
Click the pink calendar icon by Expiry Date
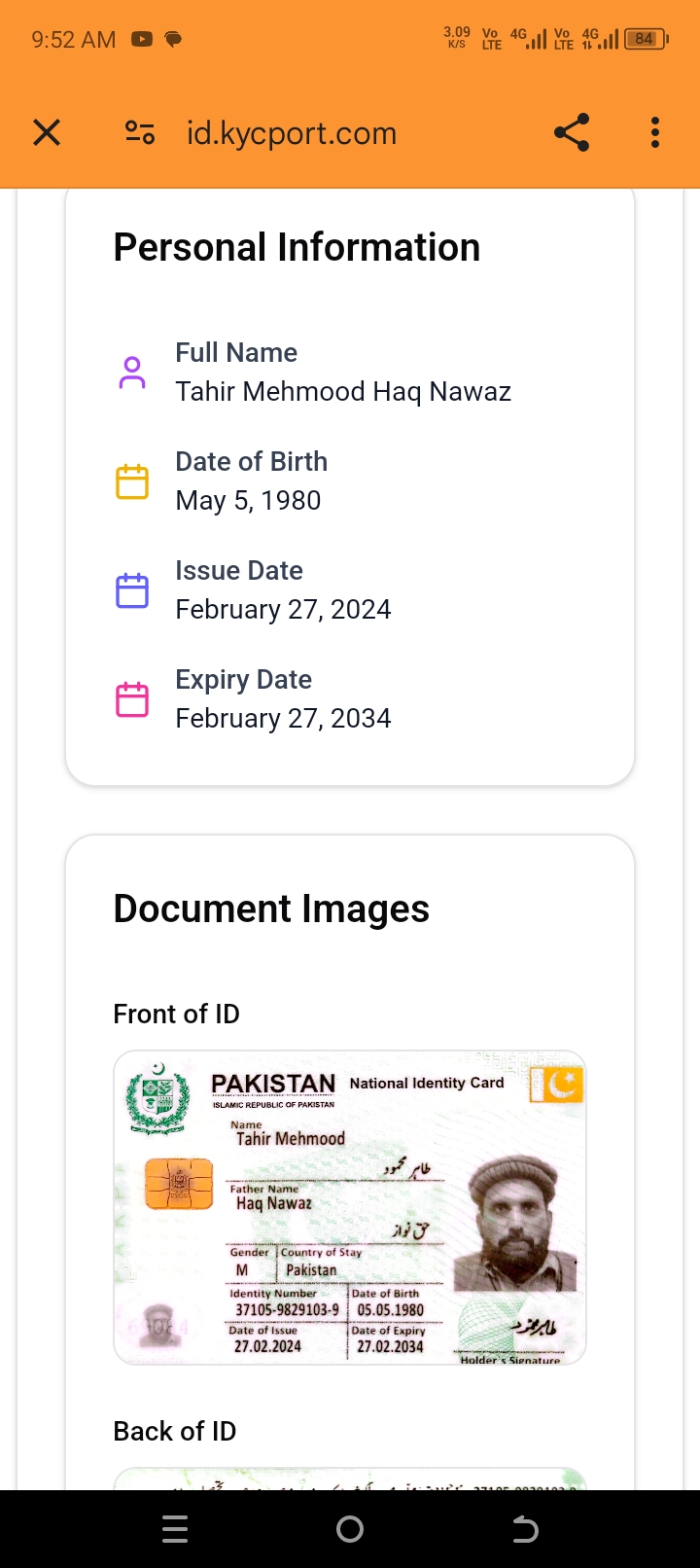[132, 699]
